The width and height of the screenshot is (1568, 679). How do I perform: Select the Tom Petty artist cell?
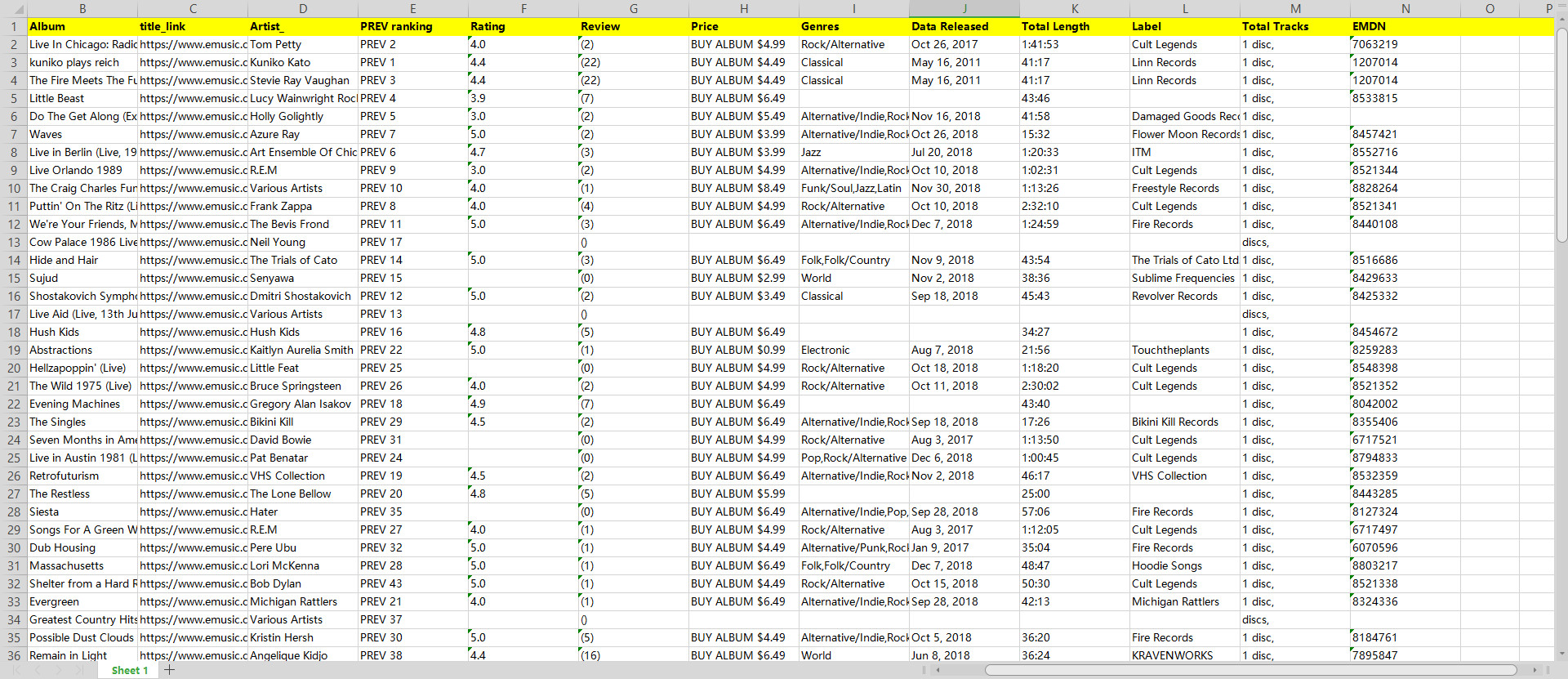tap(303, 44)
